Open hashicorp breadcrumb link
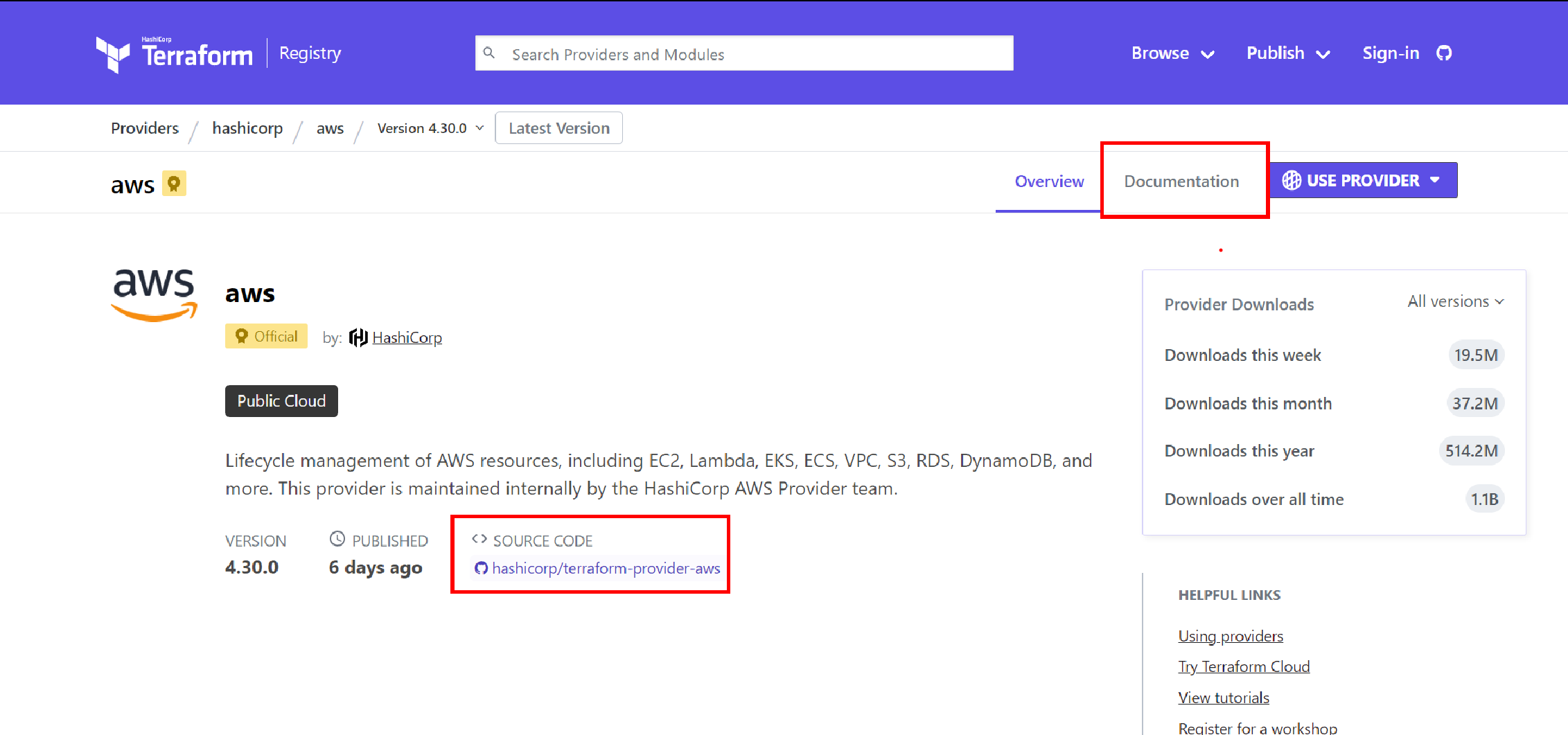 click(x=247, y=128)
